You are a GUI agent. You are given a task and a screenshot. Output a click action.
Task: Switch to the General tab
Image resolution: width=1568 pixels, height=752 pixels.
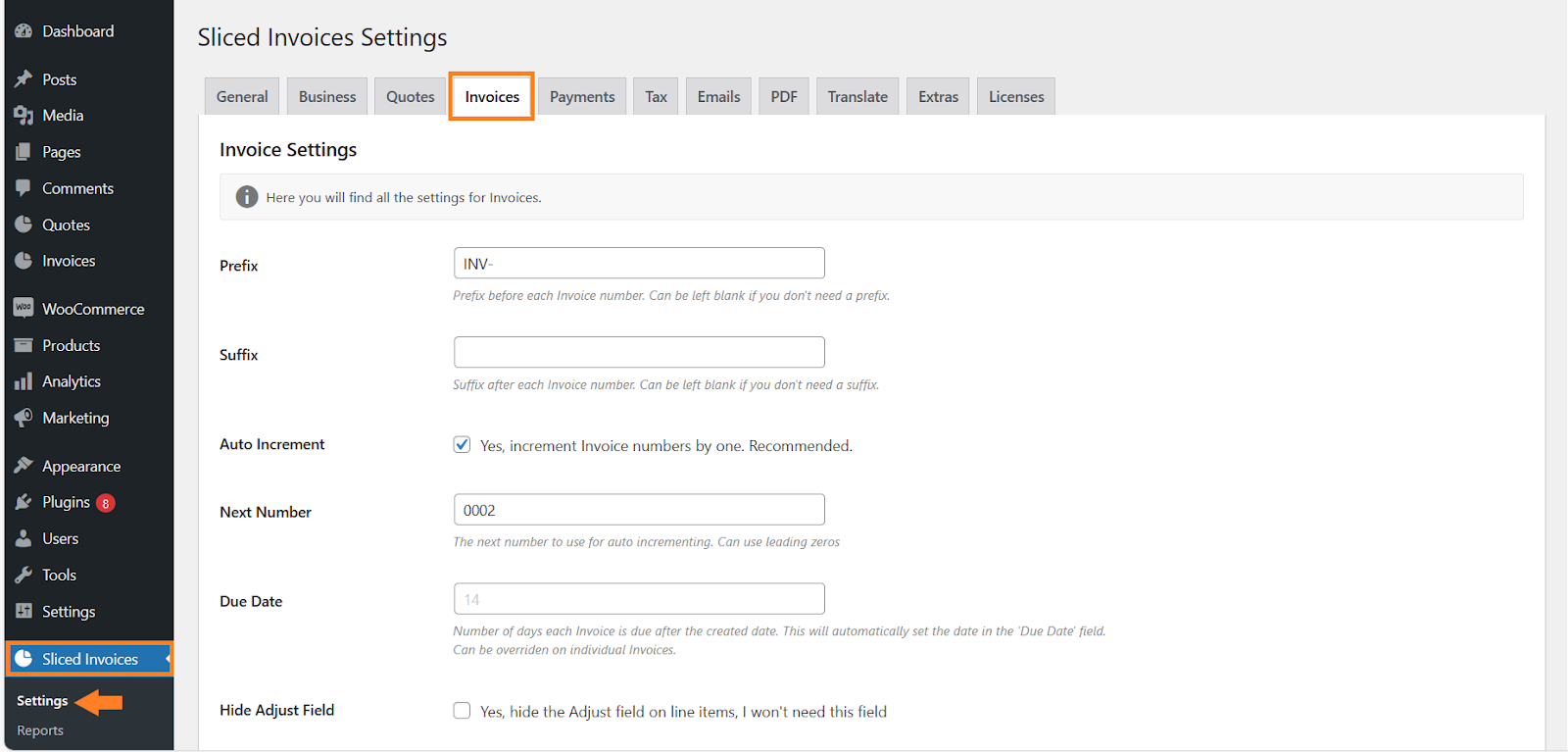(x=242, y=96)
